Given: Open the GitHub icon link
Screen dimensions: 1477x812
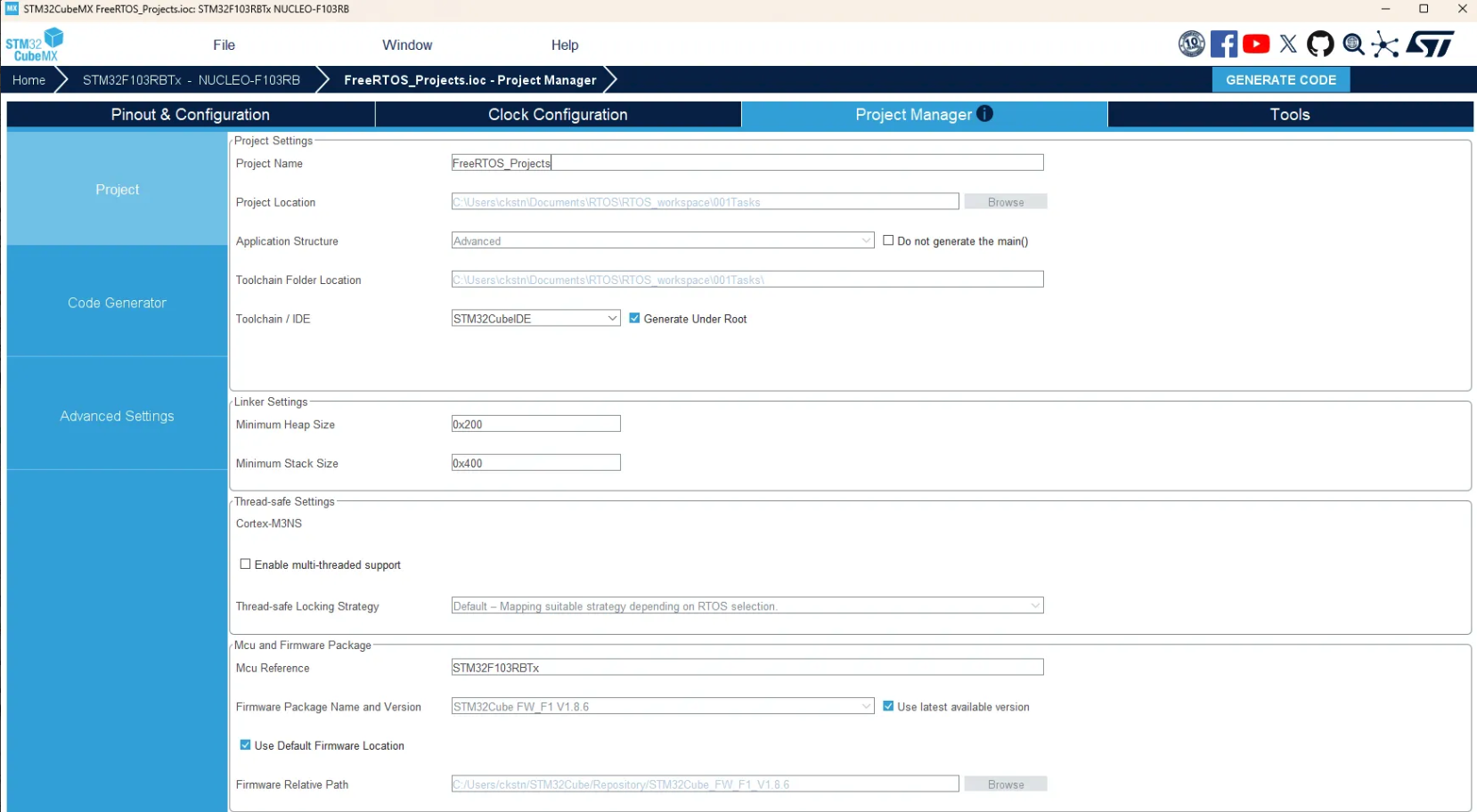Looking at the screenshot, I should 1320,44.
